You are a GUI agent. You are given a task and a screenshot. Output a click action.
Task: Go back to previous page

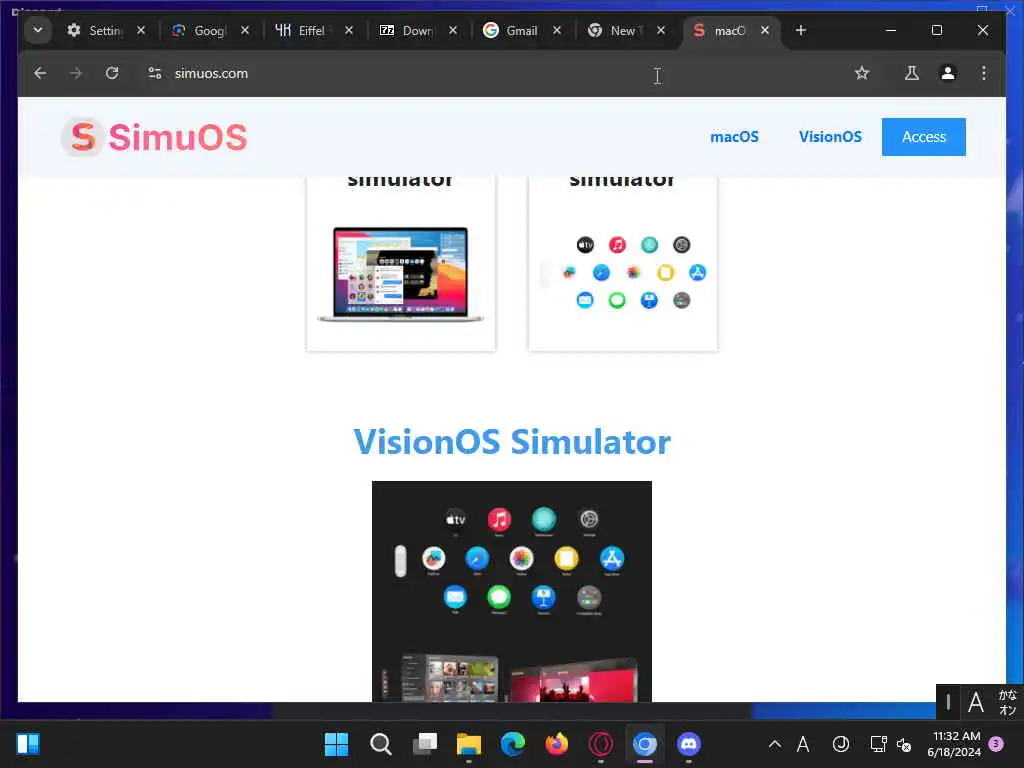(x=40, y=73)
